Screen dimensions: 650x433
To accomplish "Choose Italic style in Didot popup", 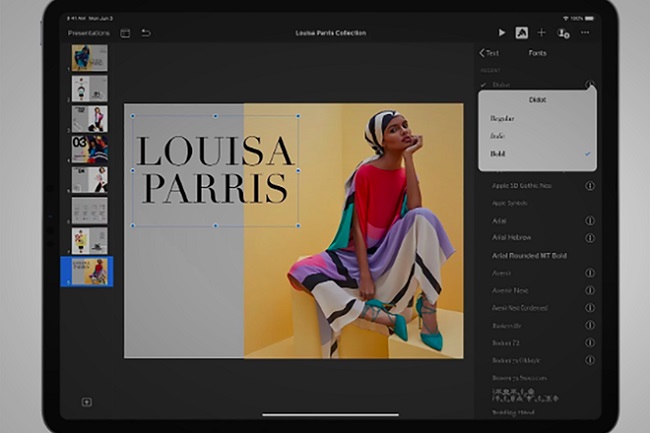I will (x=537, y=136).
